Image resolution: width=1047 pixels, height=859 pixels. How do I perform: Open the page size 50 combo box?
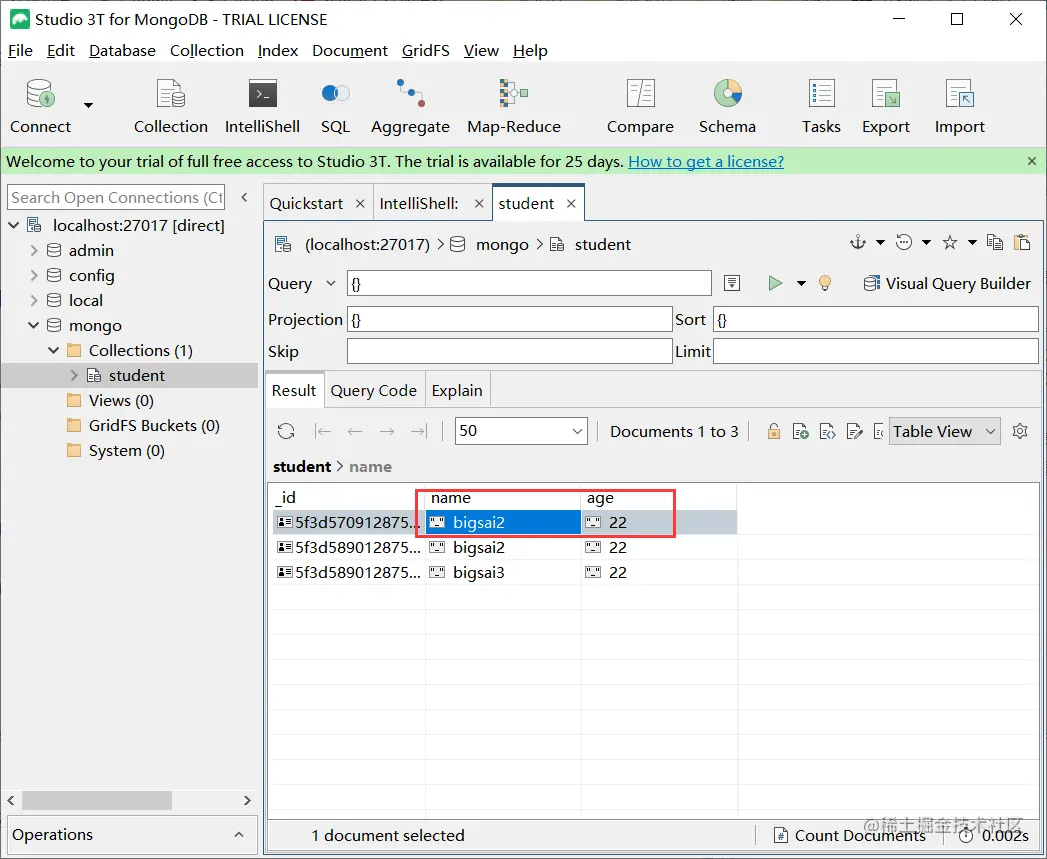(x=521, y=431)
